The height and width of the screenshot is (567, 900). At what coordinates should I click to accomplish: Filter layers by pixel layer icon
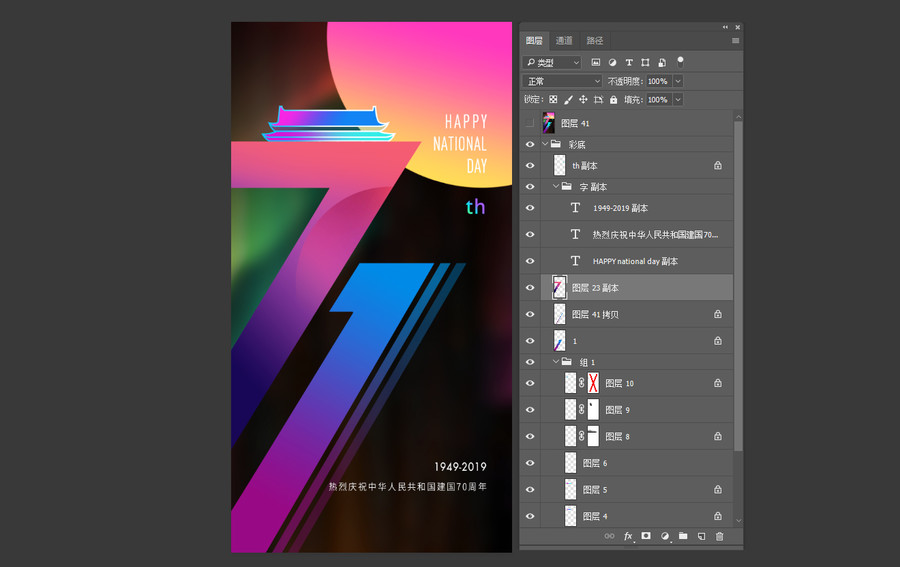pos(596,62)
